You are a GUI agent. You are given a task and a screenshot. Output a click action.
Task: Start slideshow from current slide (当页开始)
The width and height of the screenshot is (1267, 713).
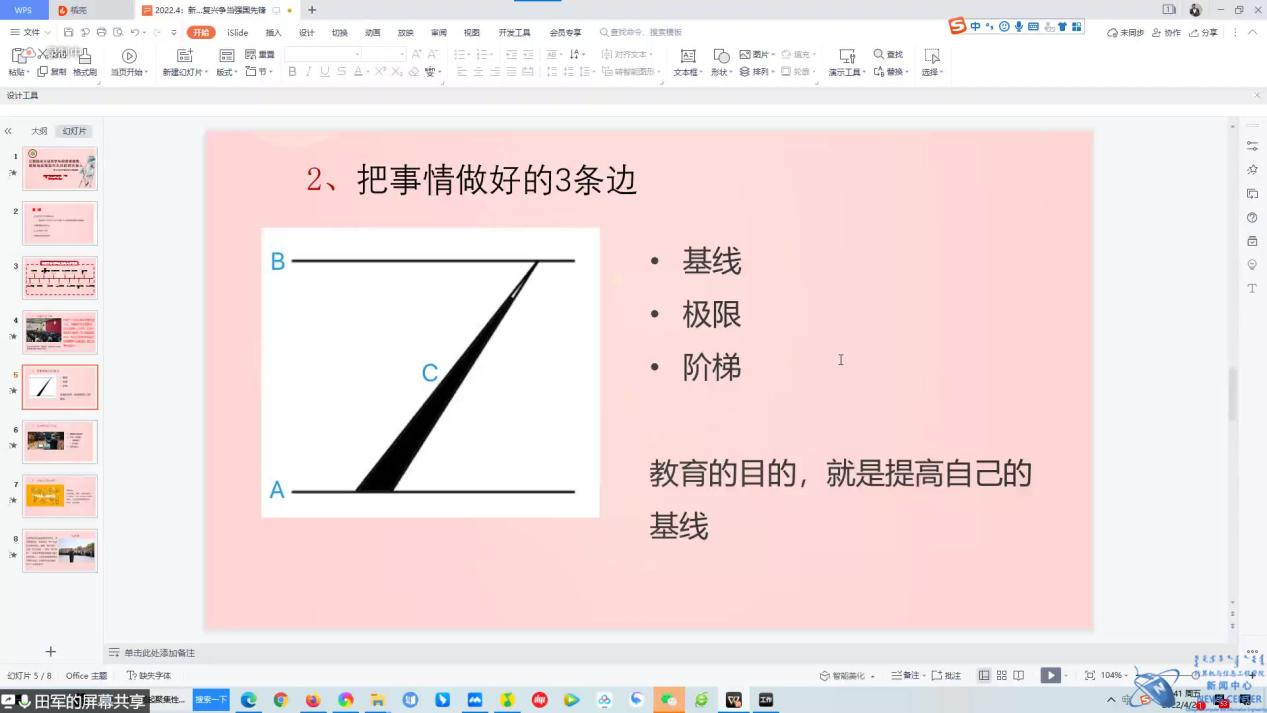[x=129, y=57]
